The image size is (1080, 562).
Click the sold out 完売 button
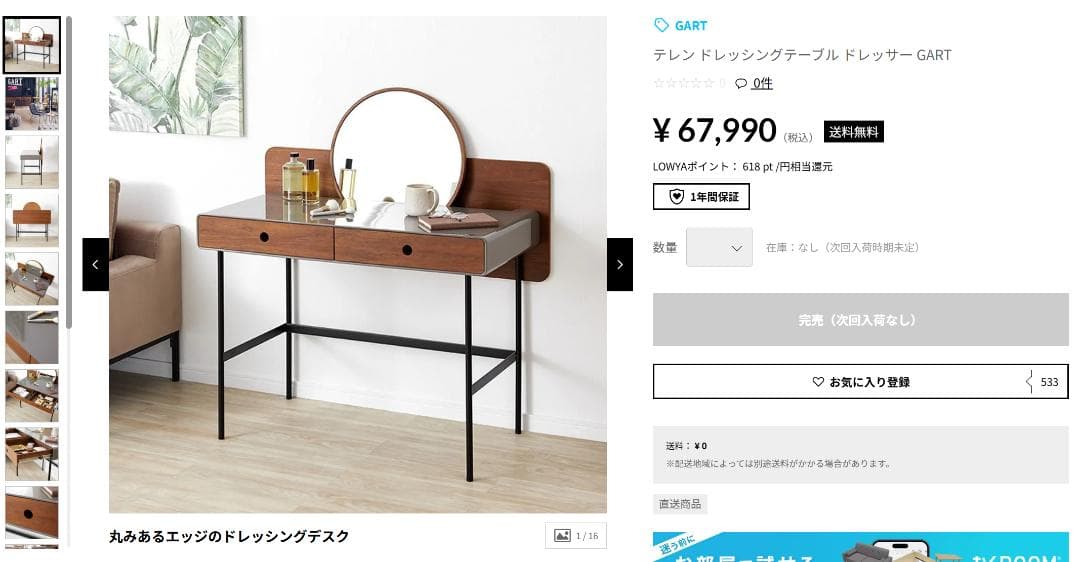click(x=860, y=320)
